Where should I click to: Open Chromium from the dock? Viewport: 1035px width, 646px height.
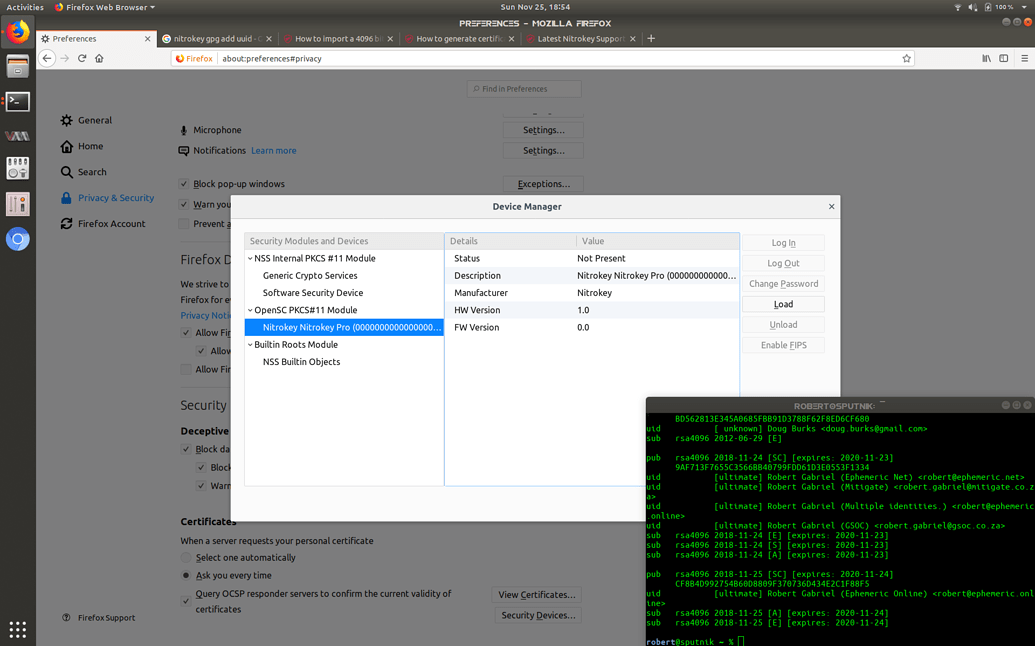click(x=17, y=239)
